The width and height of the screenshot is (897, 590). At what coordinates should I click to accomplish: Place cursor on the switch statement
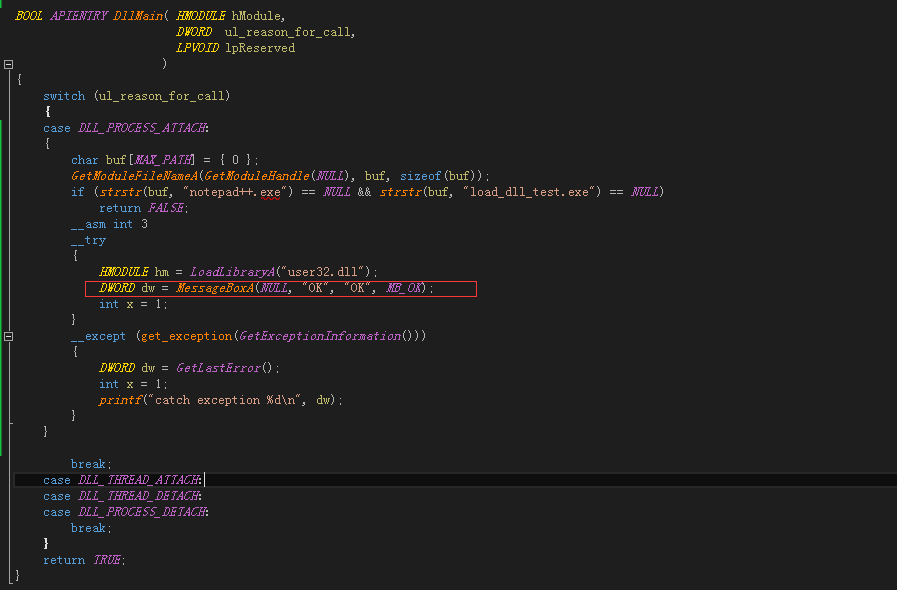point(137,96)
